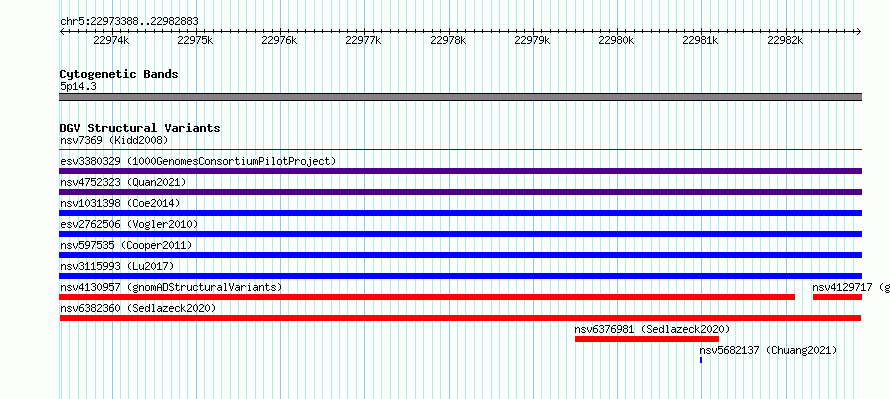The width and height of the screenshot is (890, 399).
Task: Click the chr5:22973388..22982883 coordinate label
Action: click(x=129, y=21)
